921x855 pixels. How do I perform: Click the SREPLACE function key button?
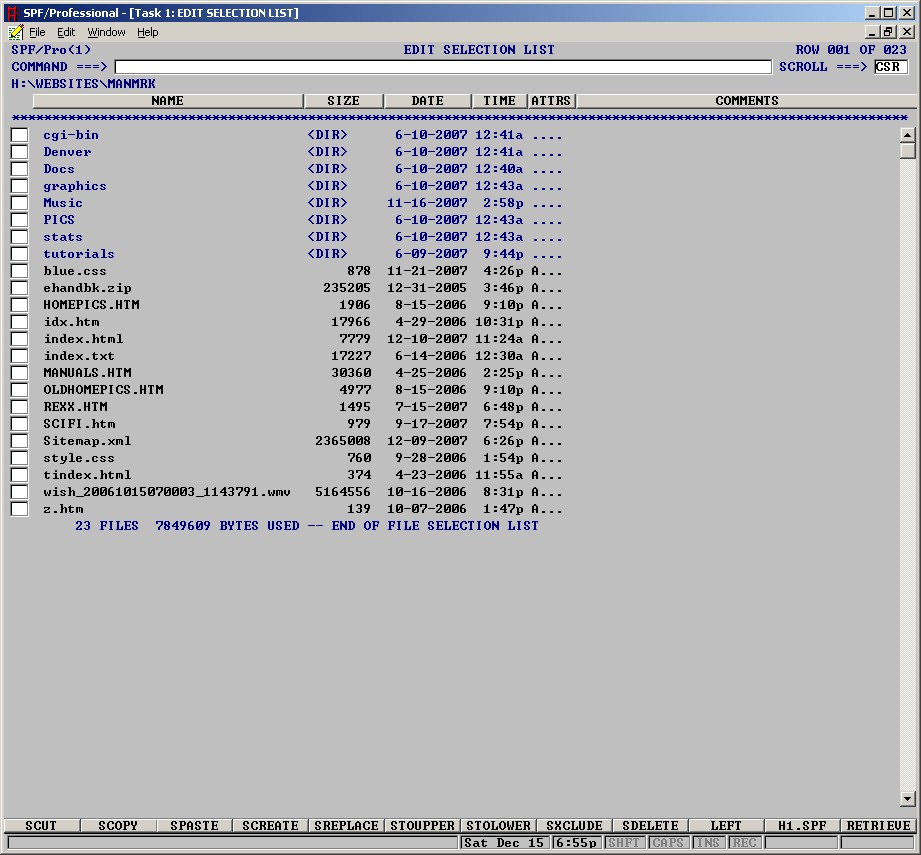pyautogui.click(x=346, y=826)
